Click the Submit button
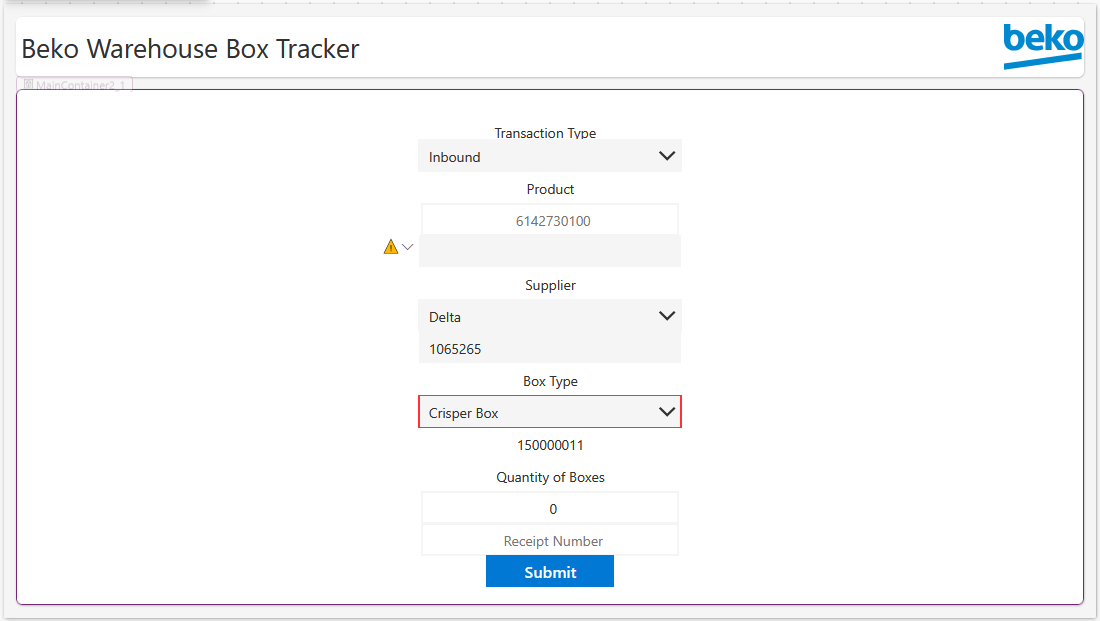 click(549, 571)
